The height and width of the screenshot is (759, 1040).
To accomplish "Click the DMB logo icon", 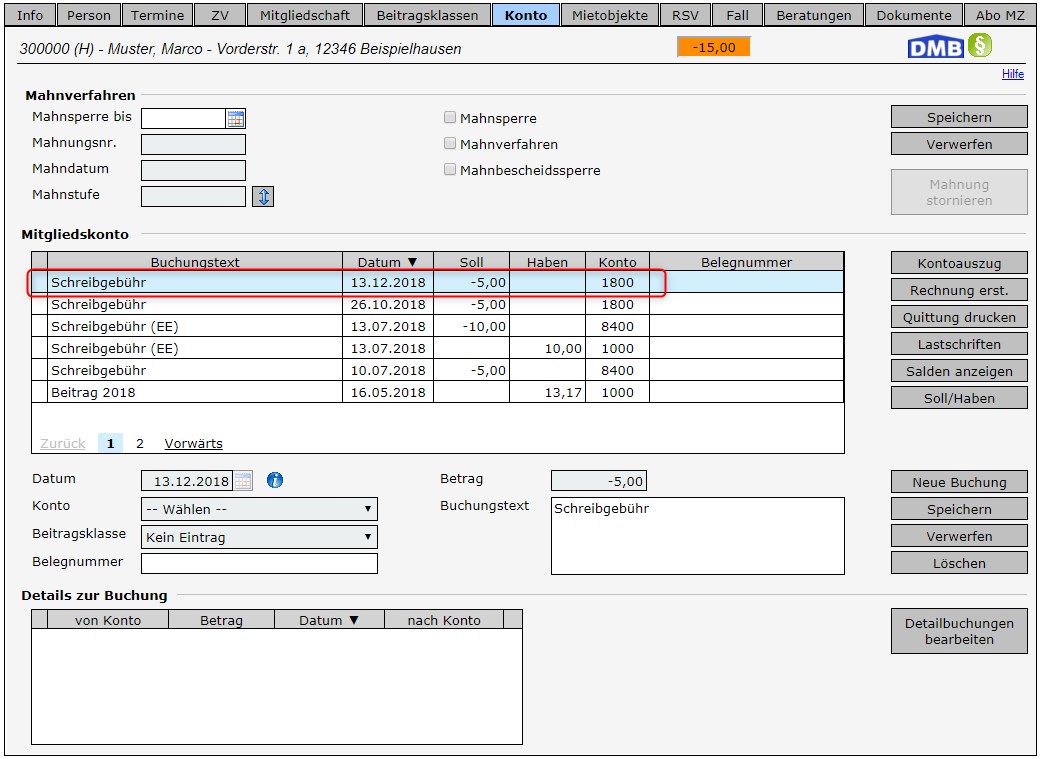I will point(935,47).
